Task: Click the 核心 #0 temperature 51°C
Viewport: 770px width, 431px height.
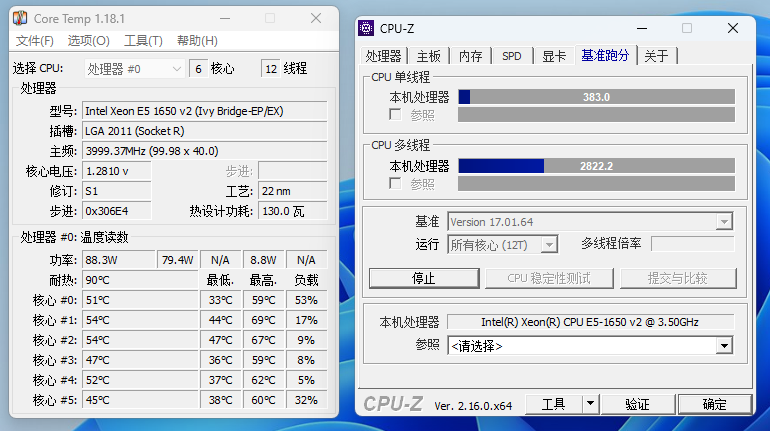Action: click(140, 300)
